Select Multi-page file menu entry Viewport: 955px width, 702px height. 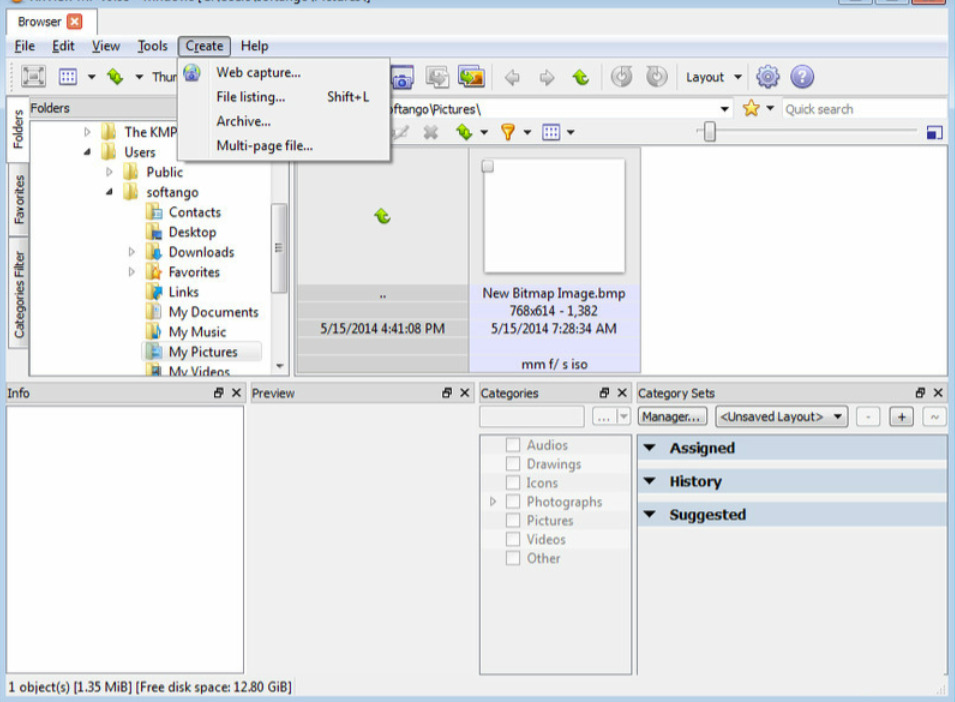pyautogui.click(x=284, y=146)
